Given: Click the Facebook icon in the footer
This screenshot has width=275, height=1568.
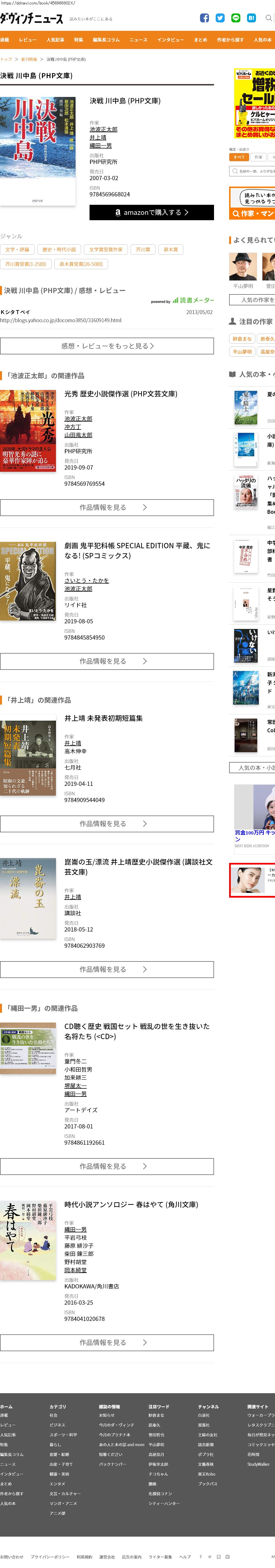Looking at the screenshot, I should pos(201,1557).
